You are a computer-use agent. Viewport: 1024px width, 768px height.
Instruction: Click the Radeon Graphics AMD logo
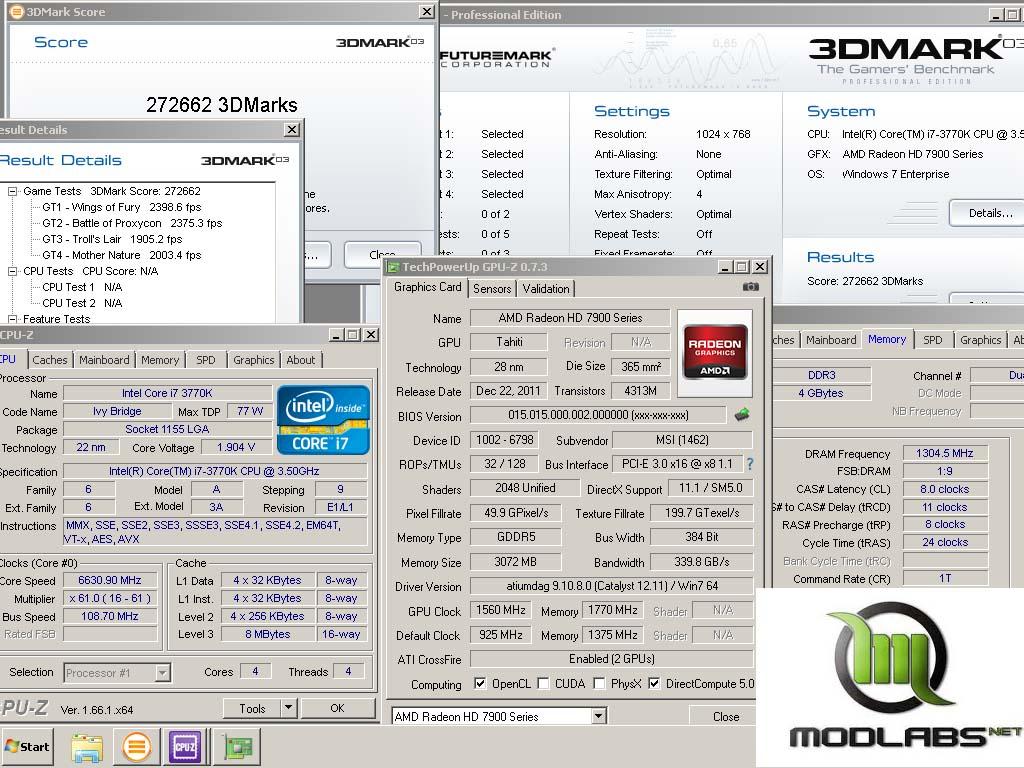pos(715,353)
